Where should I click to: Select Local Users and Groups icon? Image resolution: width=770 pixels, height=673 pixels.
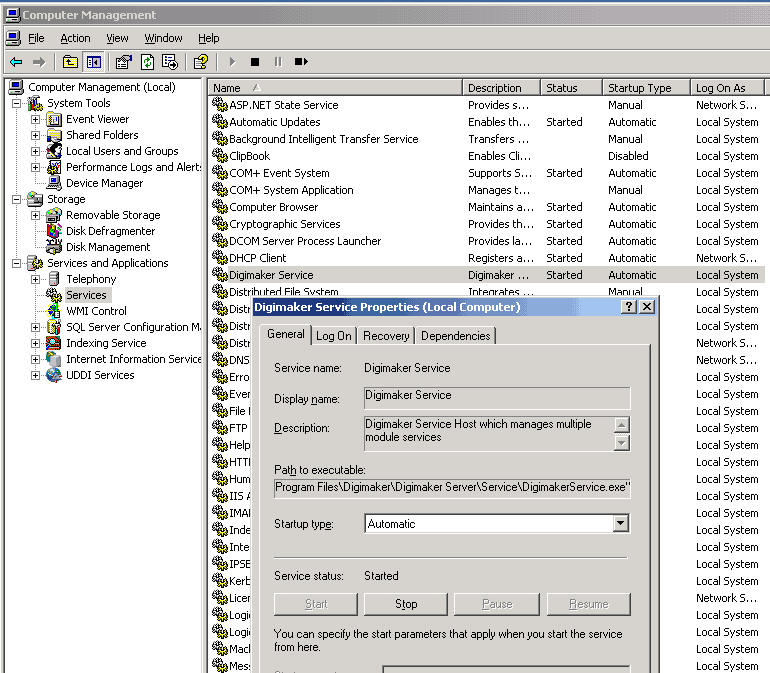coord(54,151)
